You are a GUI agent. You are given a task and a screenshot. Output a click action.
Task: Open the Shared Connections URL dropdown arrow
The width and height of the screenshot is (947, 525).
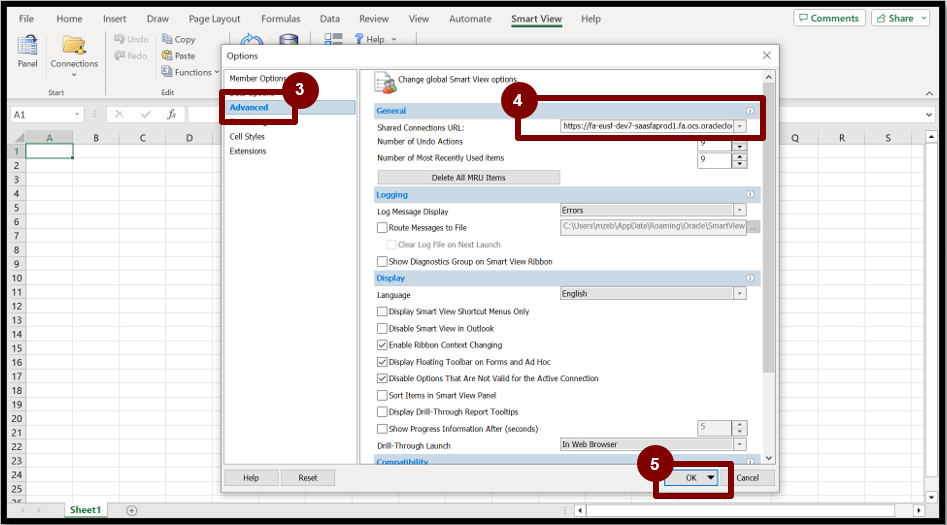(740, 126)
